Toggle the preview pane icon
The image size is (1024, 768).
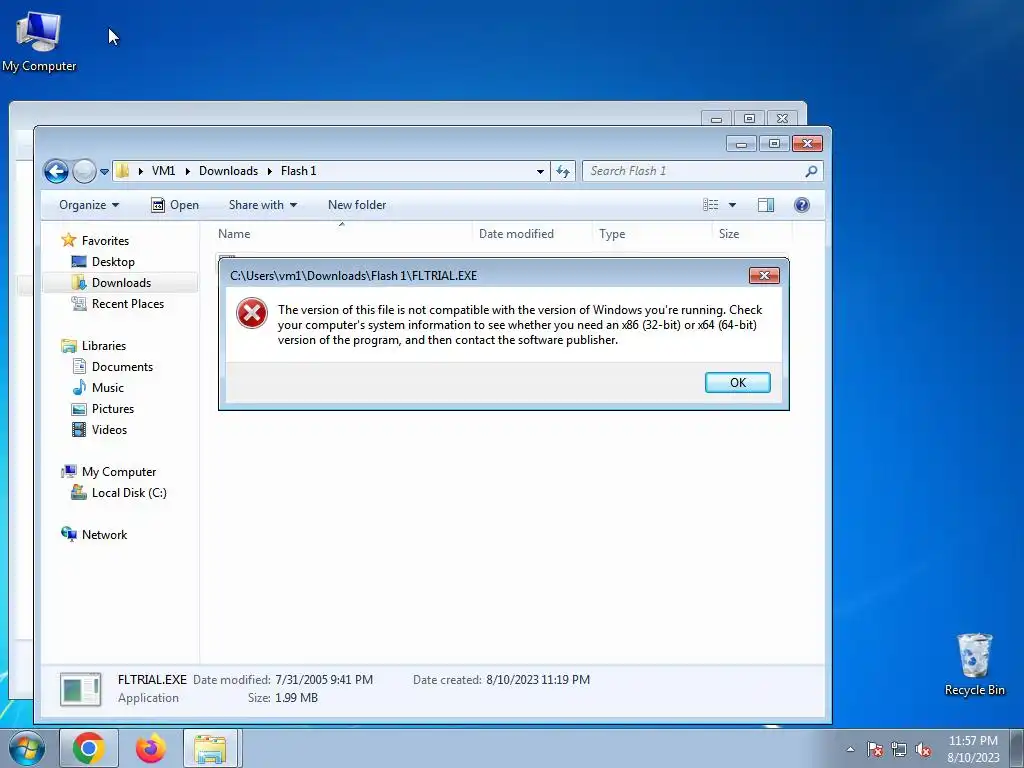(766, 205)
